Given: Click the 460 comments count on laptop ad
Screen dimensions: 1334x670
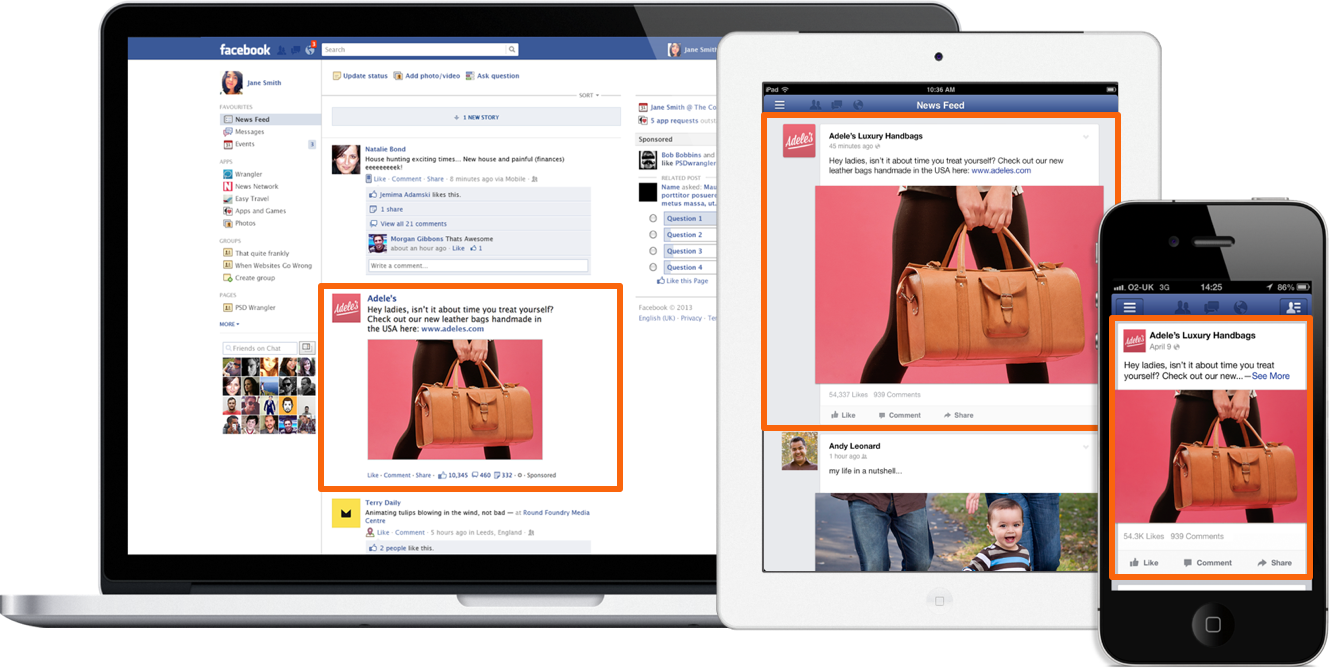Looking at the screenshot, I should [x=480, y=475].
